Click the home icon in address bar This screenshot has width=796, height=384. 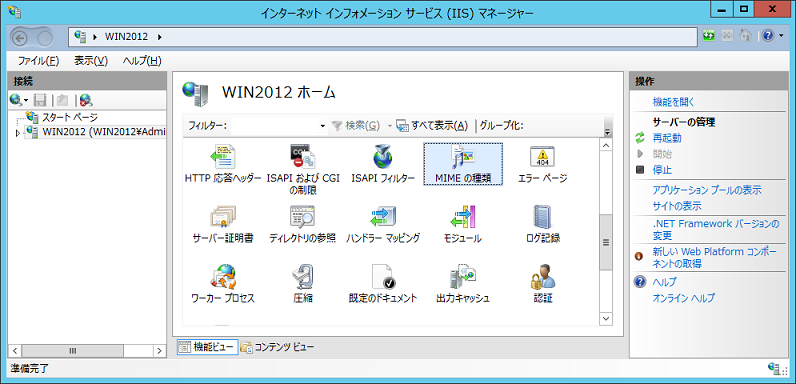[x=745, y=36]
